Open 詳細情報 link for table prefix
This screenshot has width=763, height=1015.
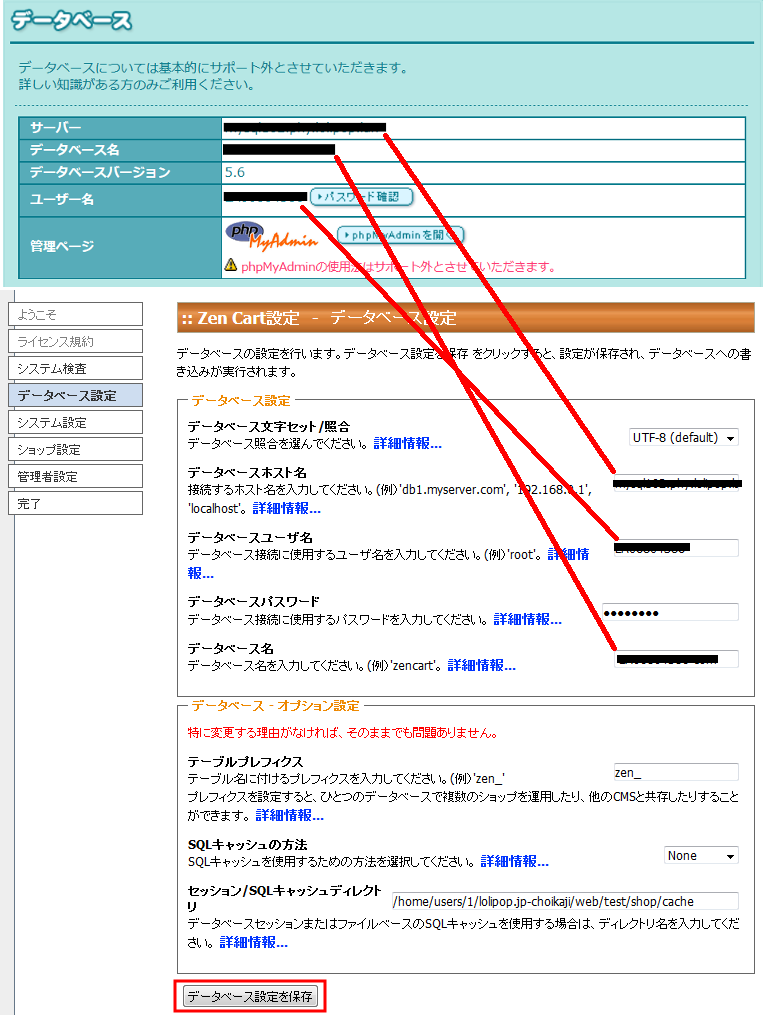(x=290, y=815)
